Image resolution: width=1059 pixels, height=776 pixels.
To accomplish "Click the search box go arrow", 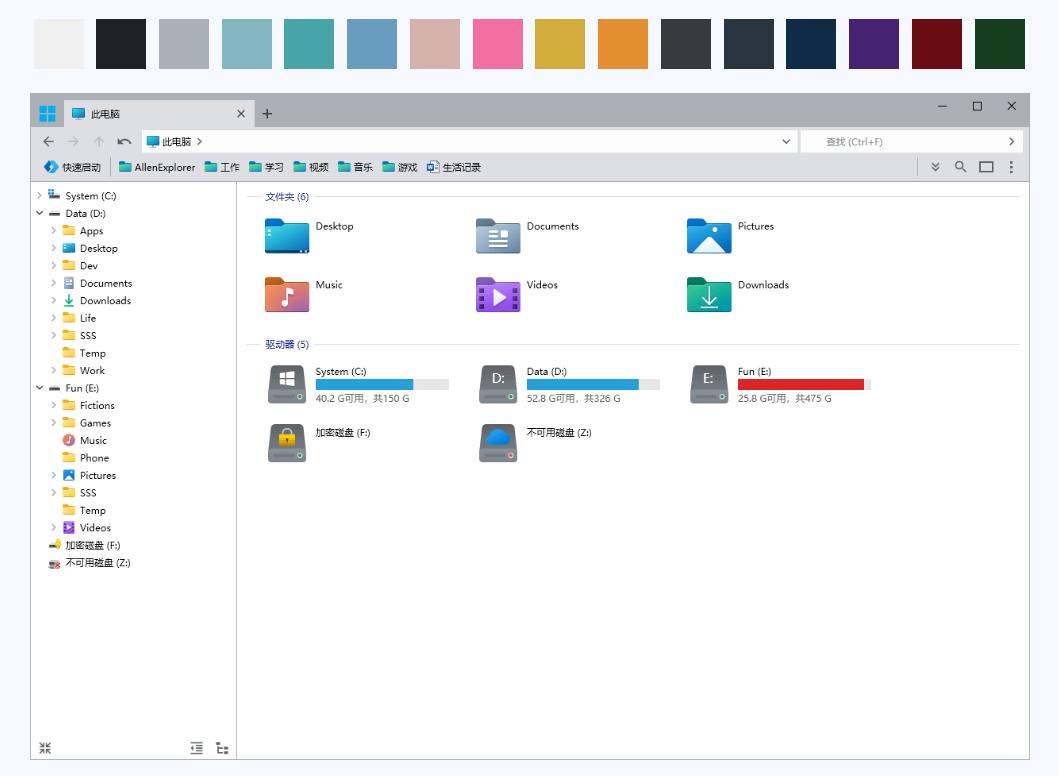I will [1011, 141].
